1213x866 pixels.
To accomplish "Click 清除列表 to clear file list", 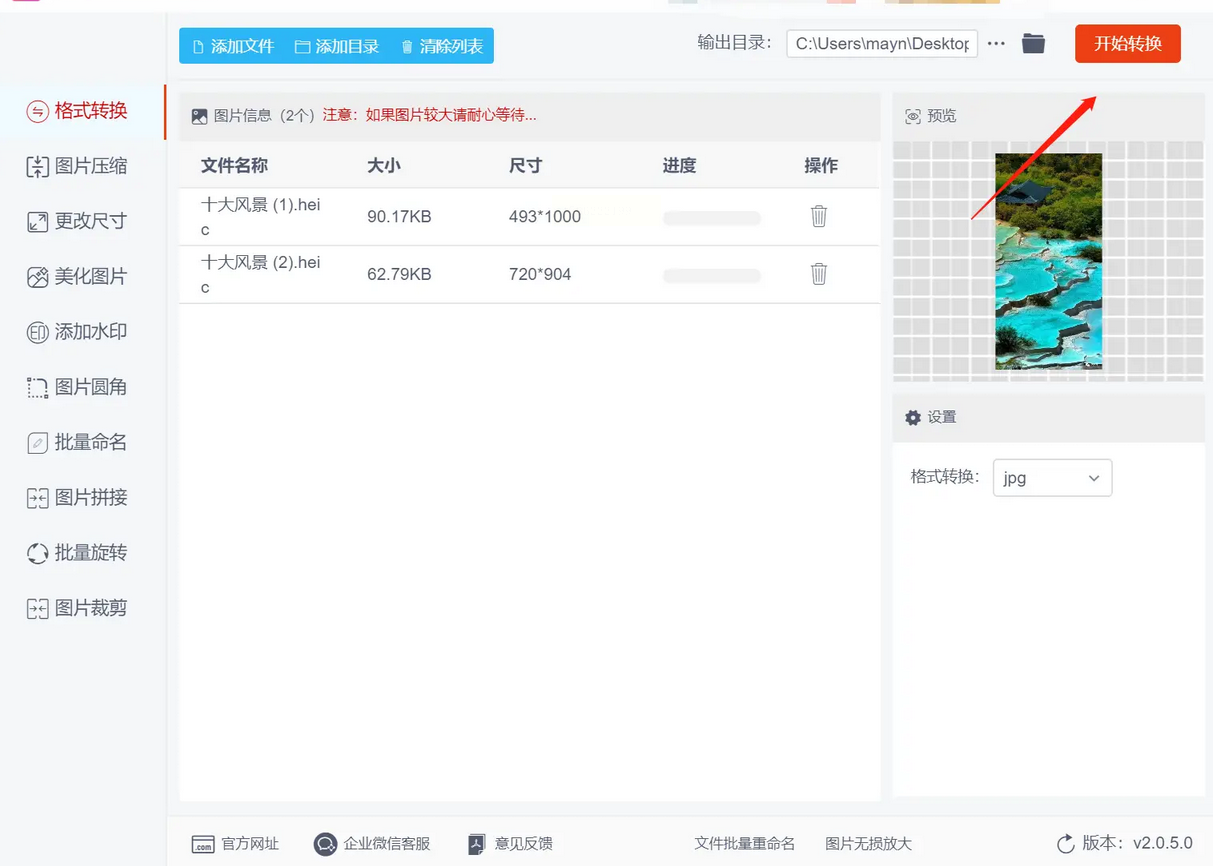I will [441, 46].
